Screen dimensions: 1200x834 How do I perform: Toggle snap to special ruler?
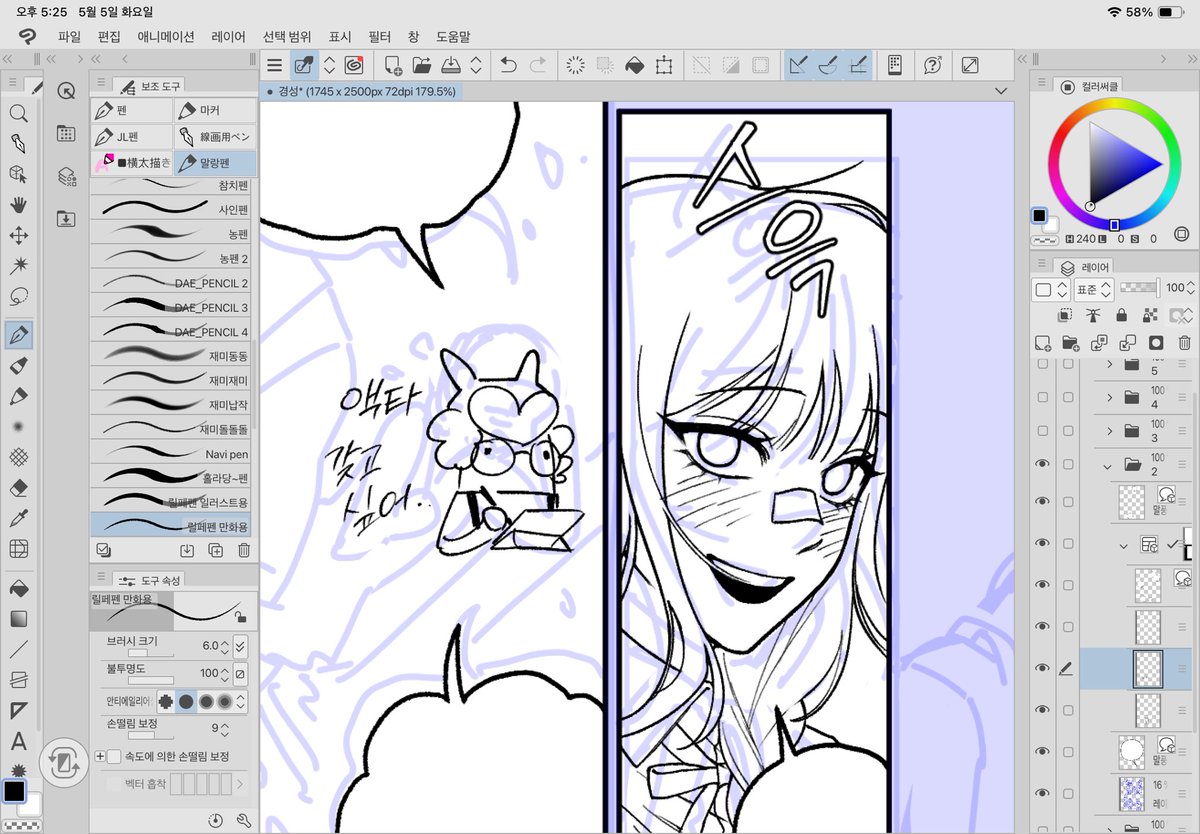click(x=828, y=65)
